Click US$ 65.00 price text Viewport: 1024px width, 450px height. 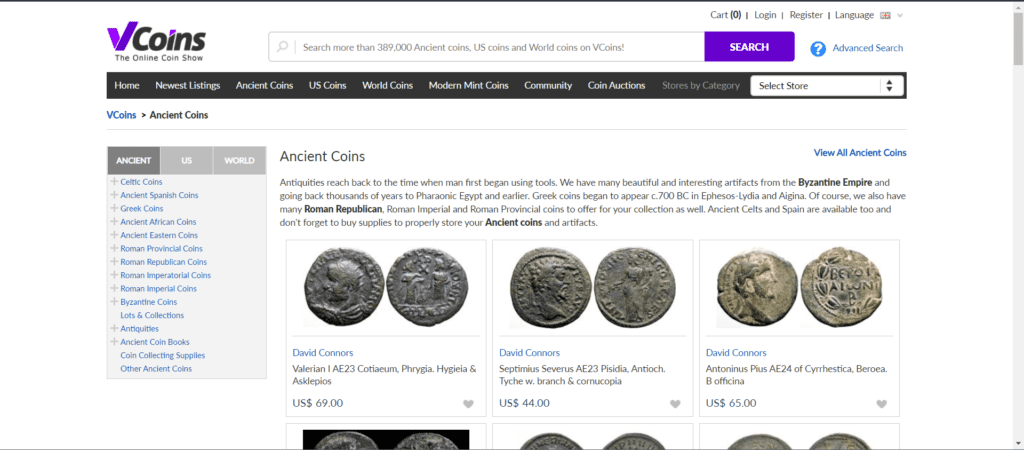[x=731, y=403]
